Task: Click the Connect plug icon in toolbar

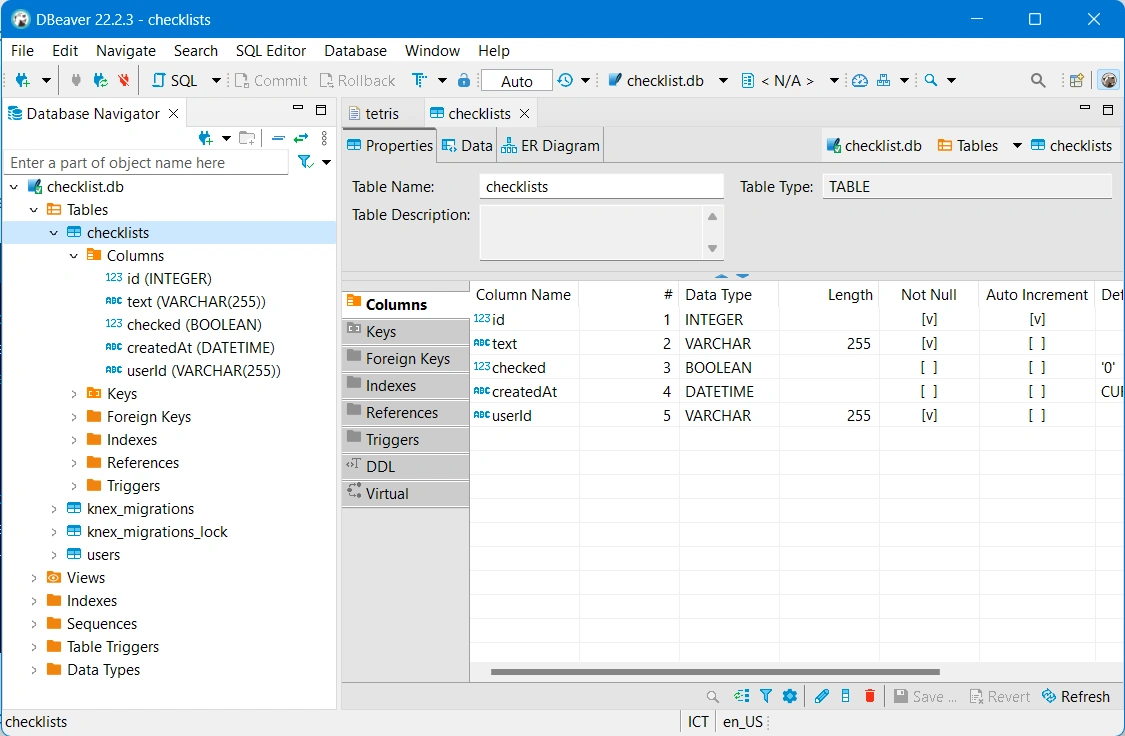Action: [76, 80]
